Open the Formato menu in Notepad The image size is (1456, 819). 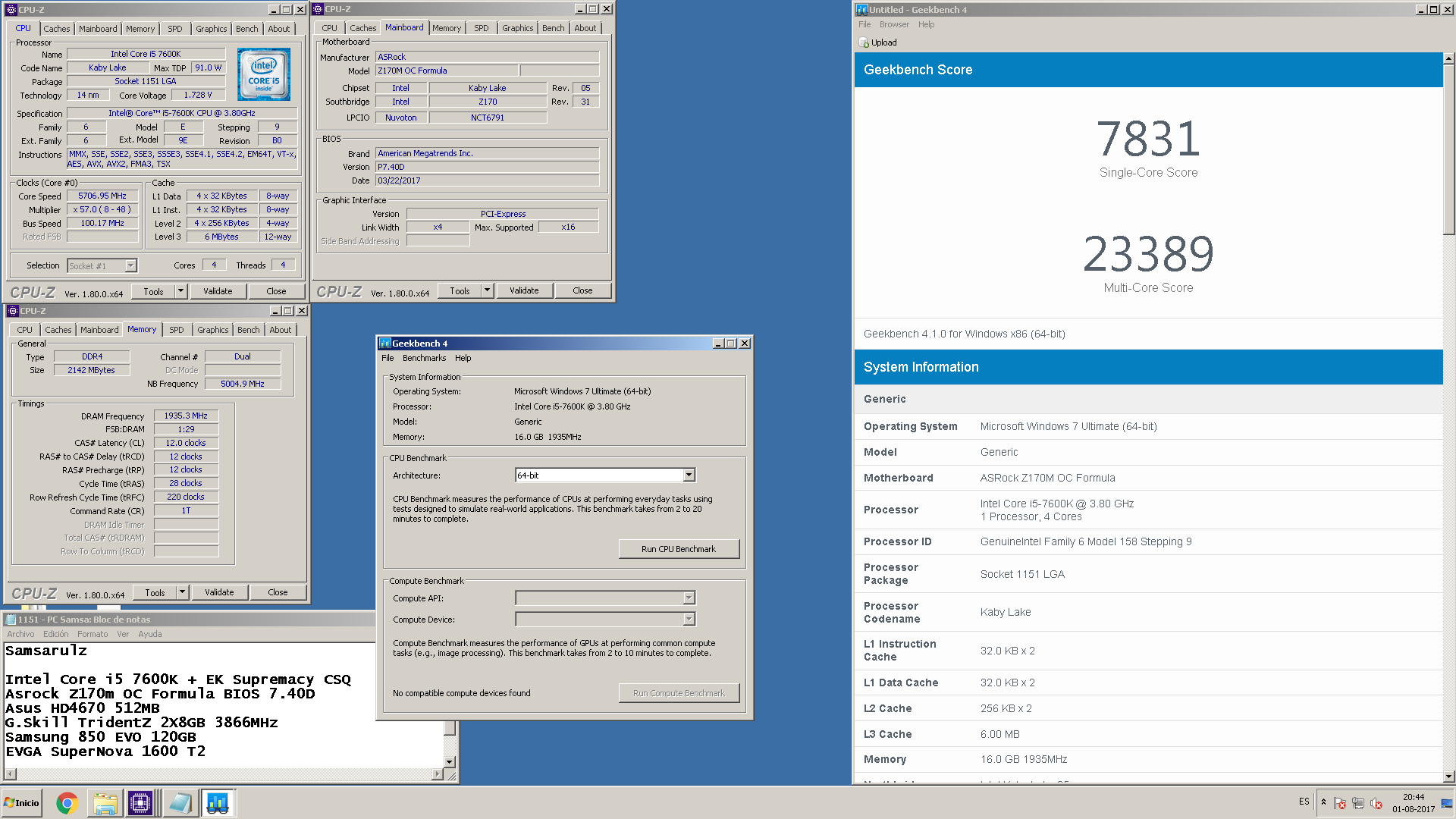(93, 634)
